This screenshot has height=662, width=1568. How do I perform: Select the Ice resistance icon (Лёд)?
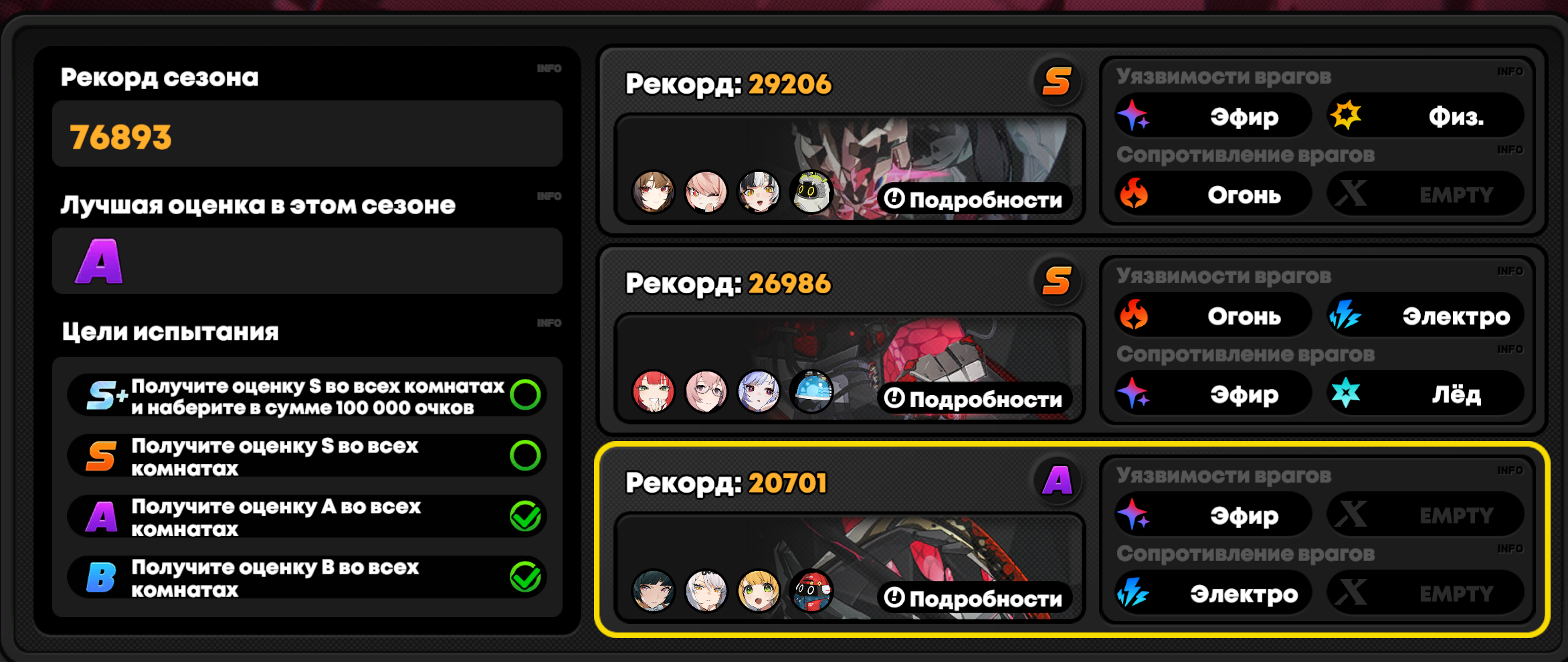[1345, 394]
